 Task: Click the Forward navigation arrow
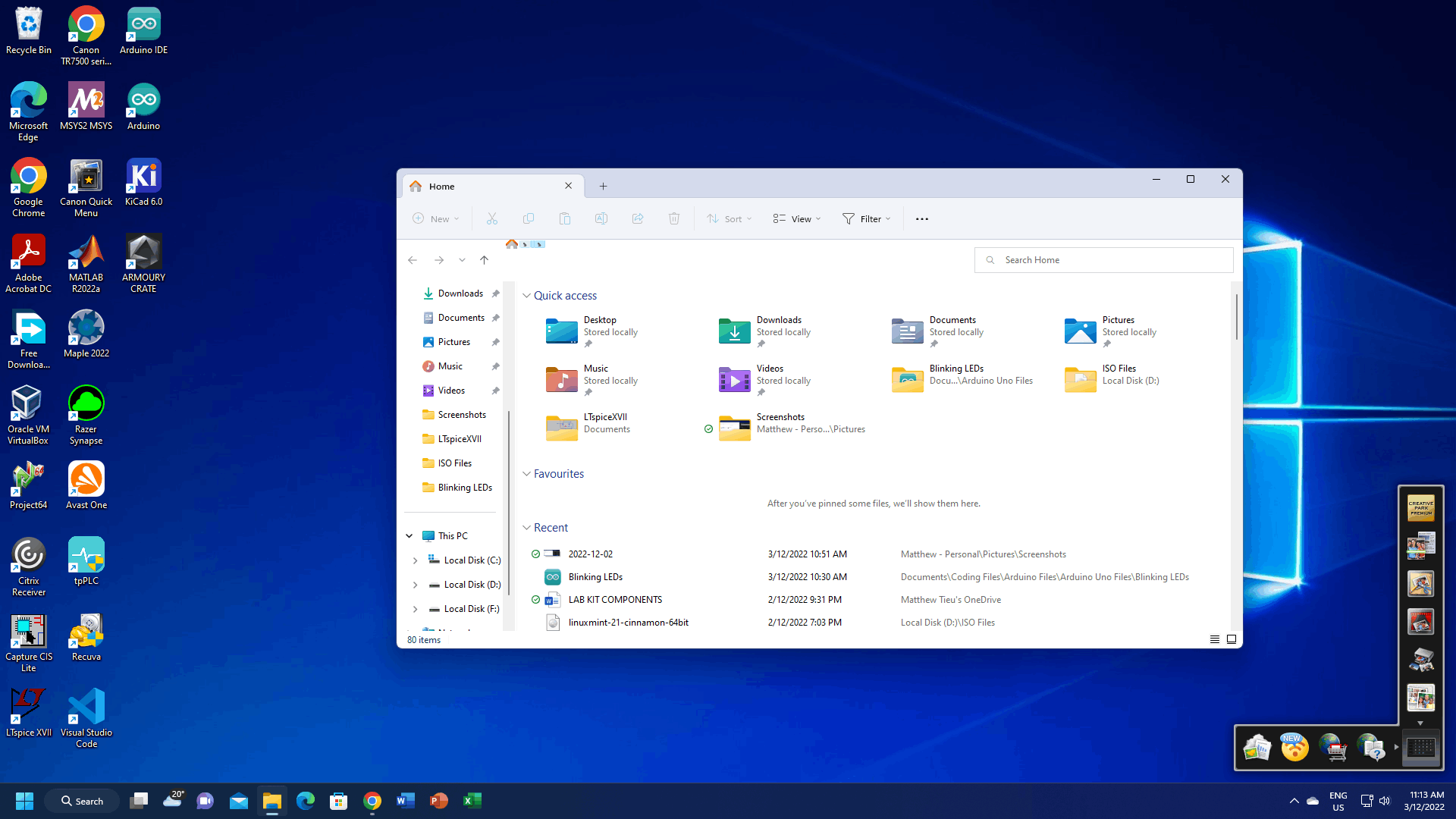[439, 260]
